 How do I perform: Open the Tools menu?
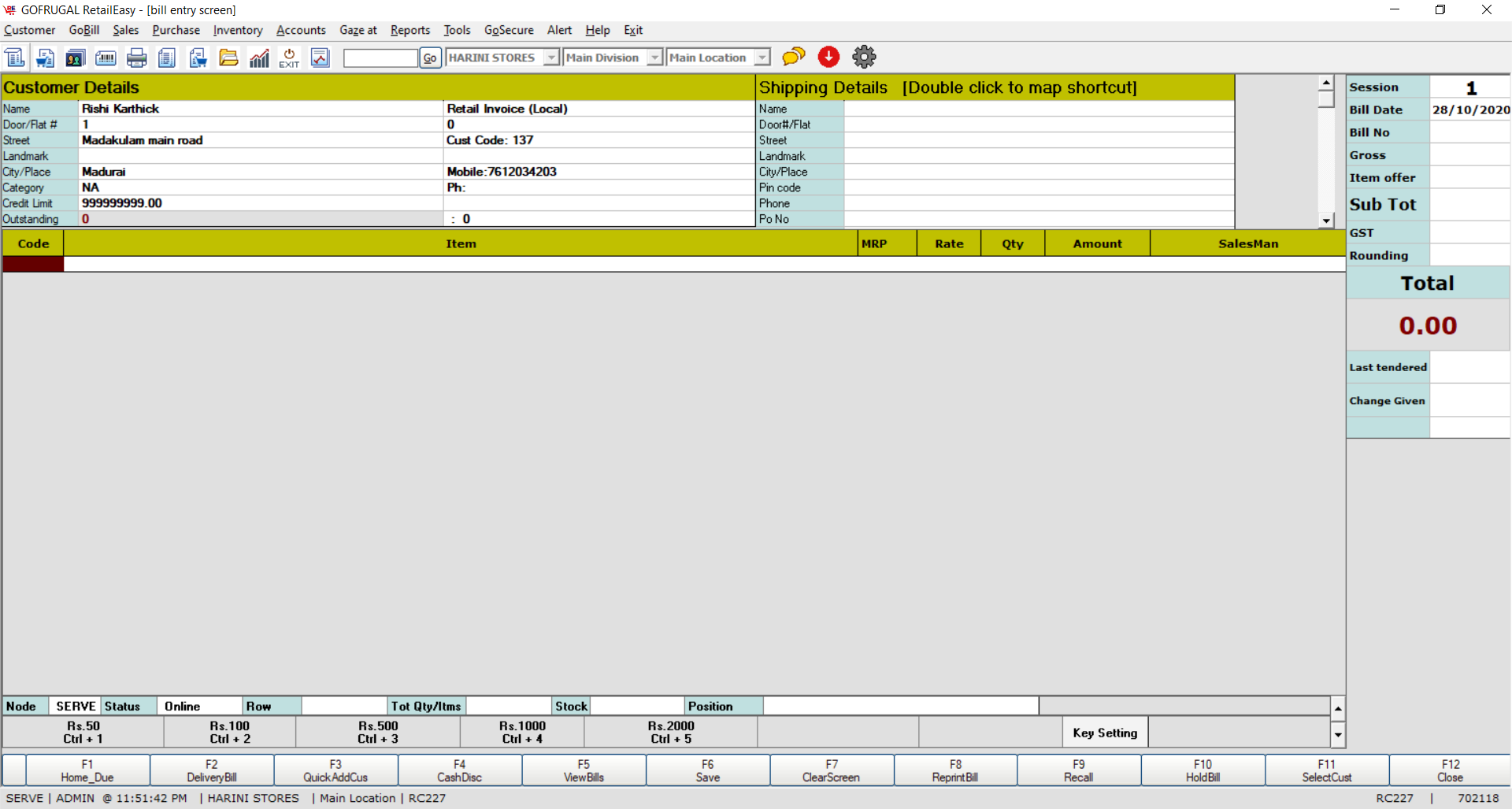[x=457, y=30]
